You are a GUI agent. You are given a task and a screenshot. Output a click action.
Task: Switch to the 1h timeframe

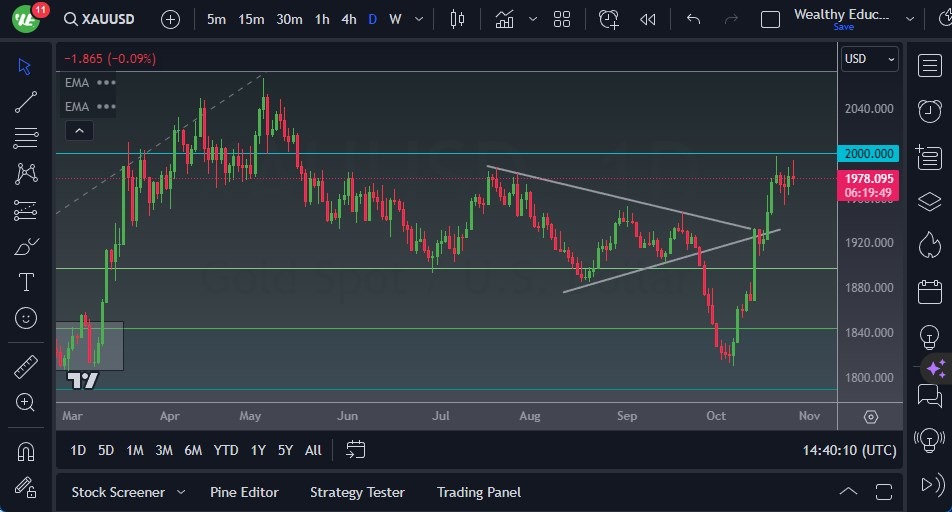coord(322,19)
